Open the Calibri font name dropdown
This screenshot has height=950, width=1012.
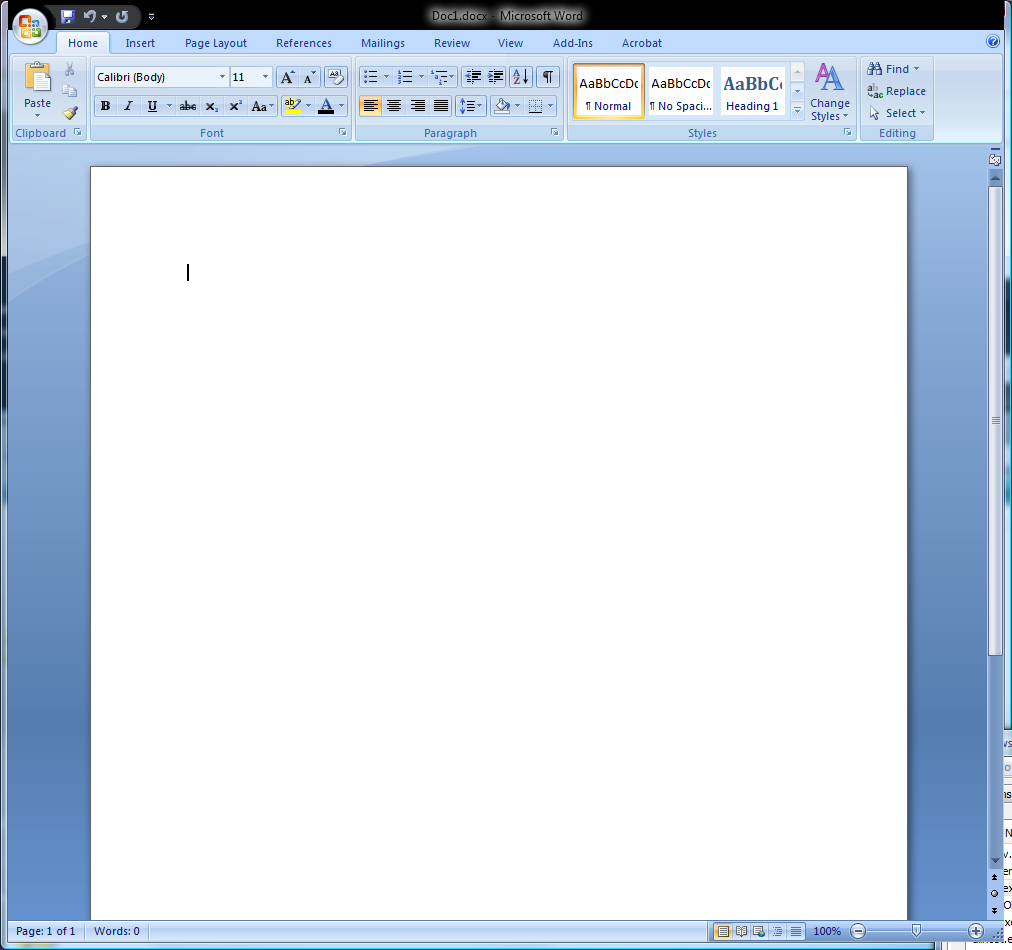coord(222,77)
